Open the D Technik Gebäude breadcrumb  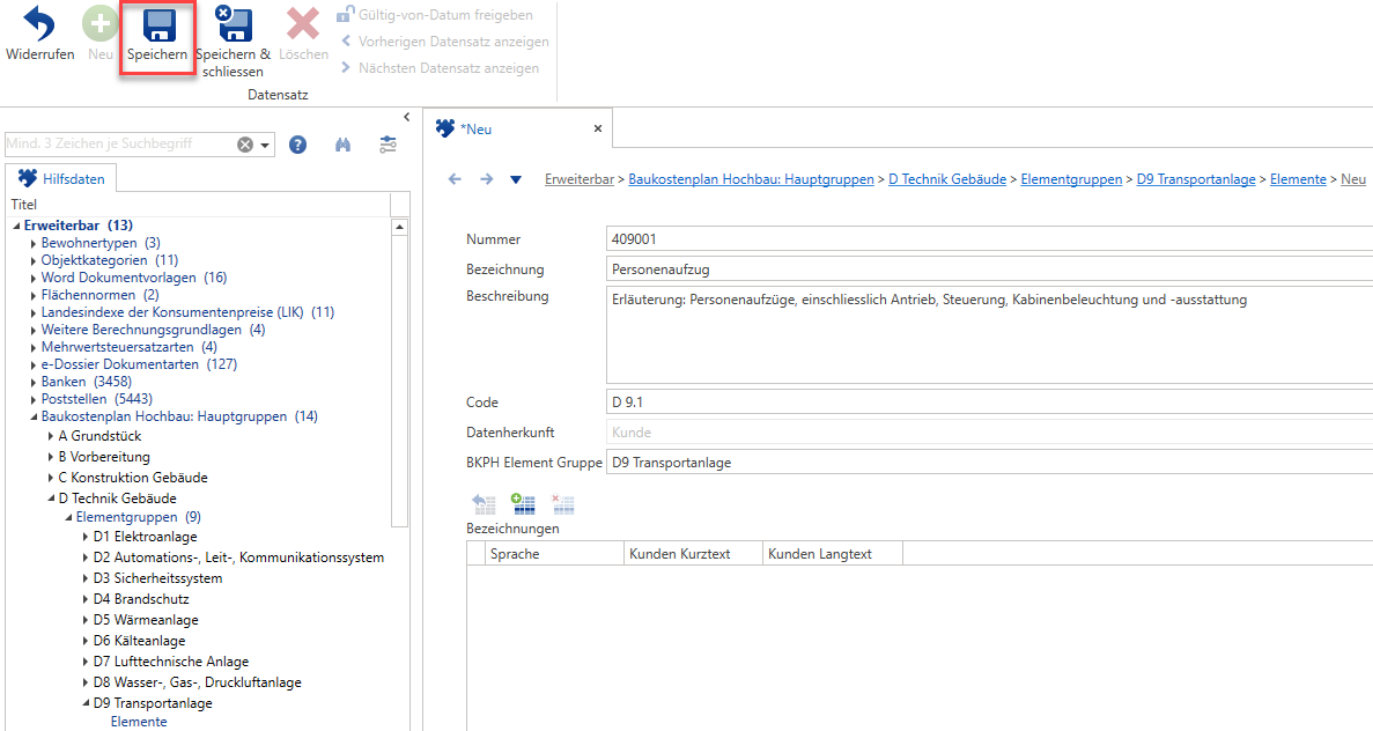click(x=947, y=179)
